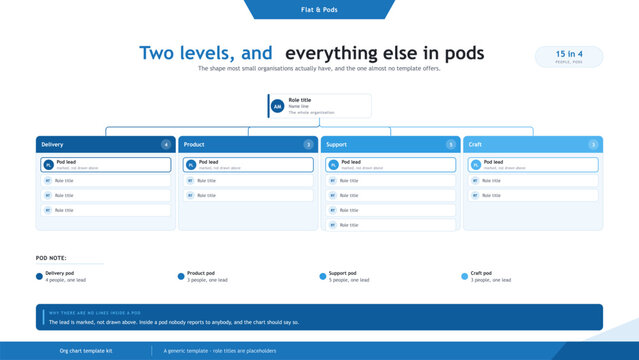The height and width of the screenshot is (360, 639).
Task: Select the Flat & Pods tab at top
Action: (x=319, y=9)
